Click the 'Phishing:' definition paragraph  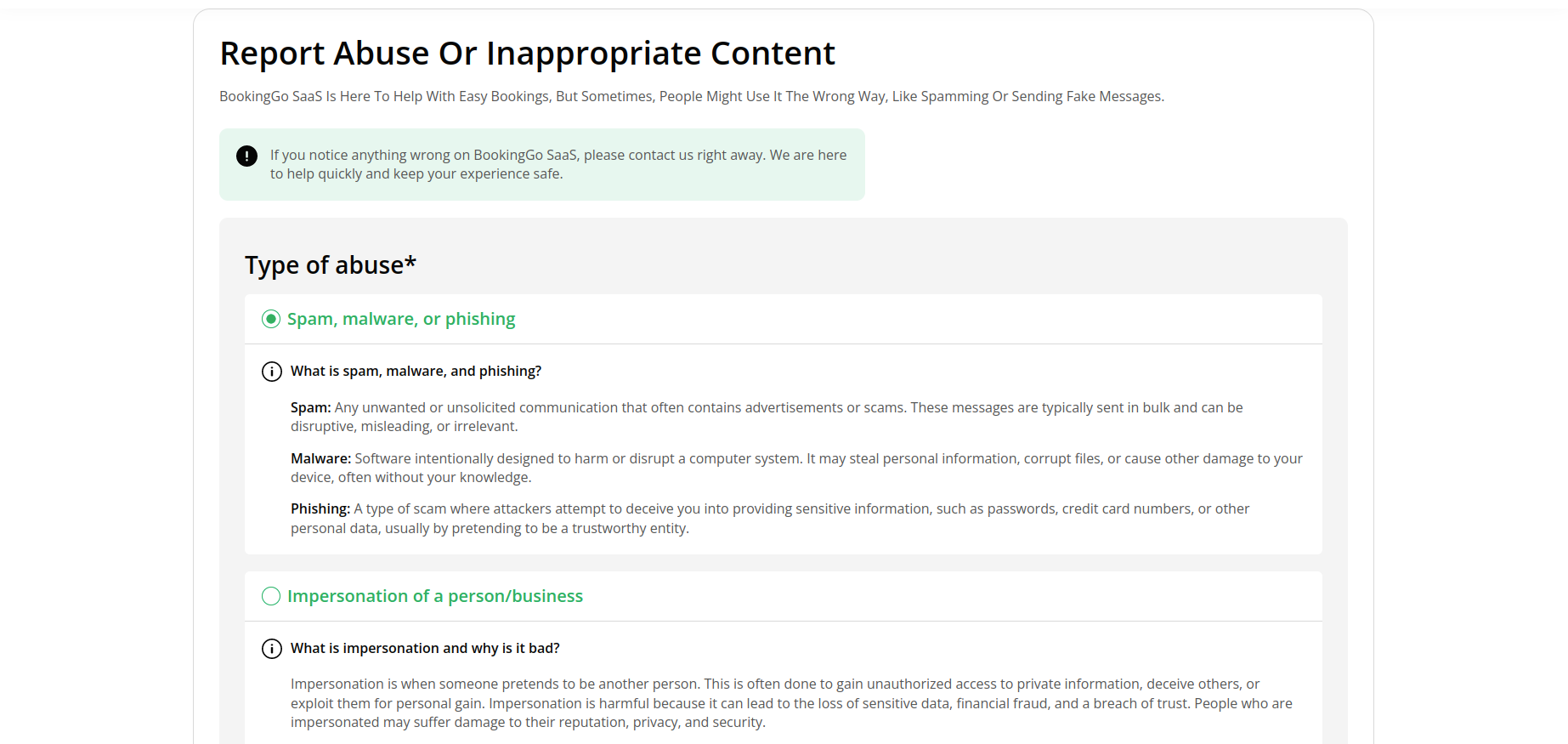tap(770, 519)
